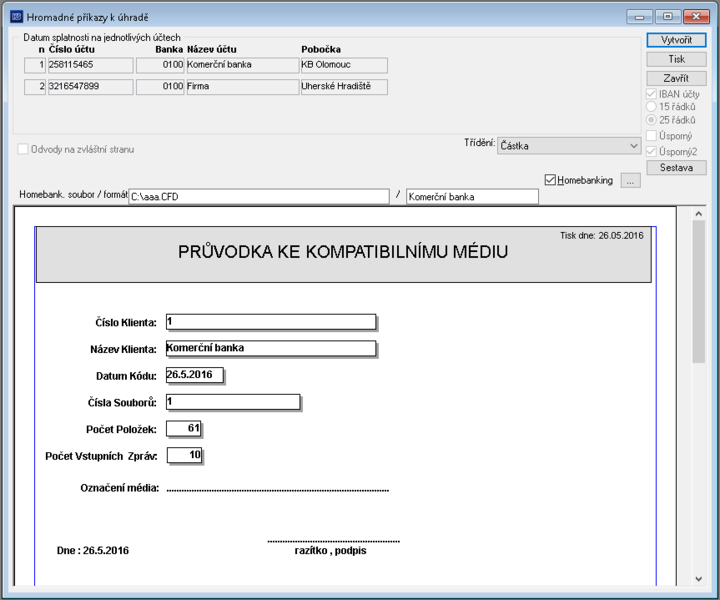
Task: Click the application icon in title bar
Action: (x=17, y=17)
